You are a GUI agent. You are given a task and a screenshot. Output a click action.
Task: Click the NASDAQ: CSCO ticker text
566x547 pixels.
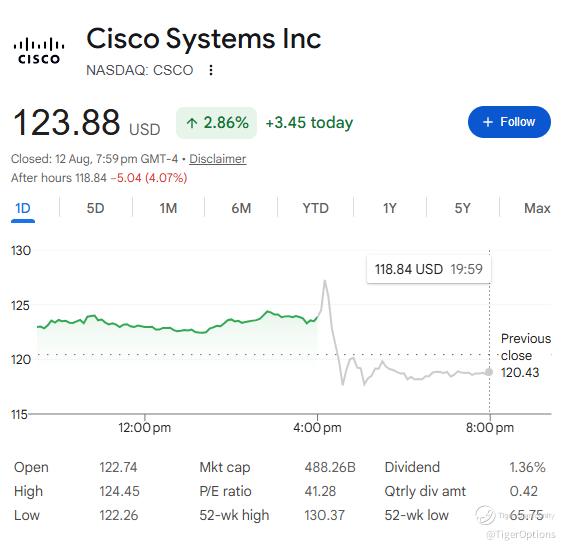tap(140, 70)
